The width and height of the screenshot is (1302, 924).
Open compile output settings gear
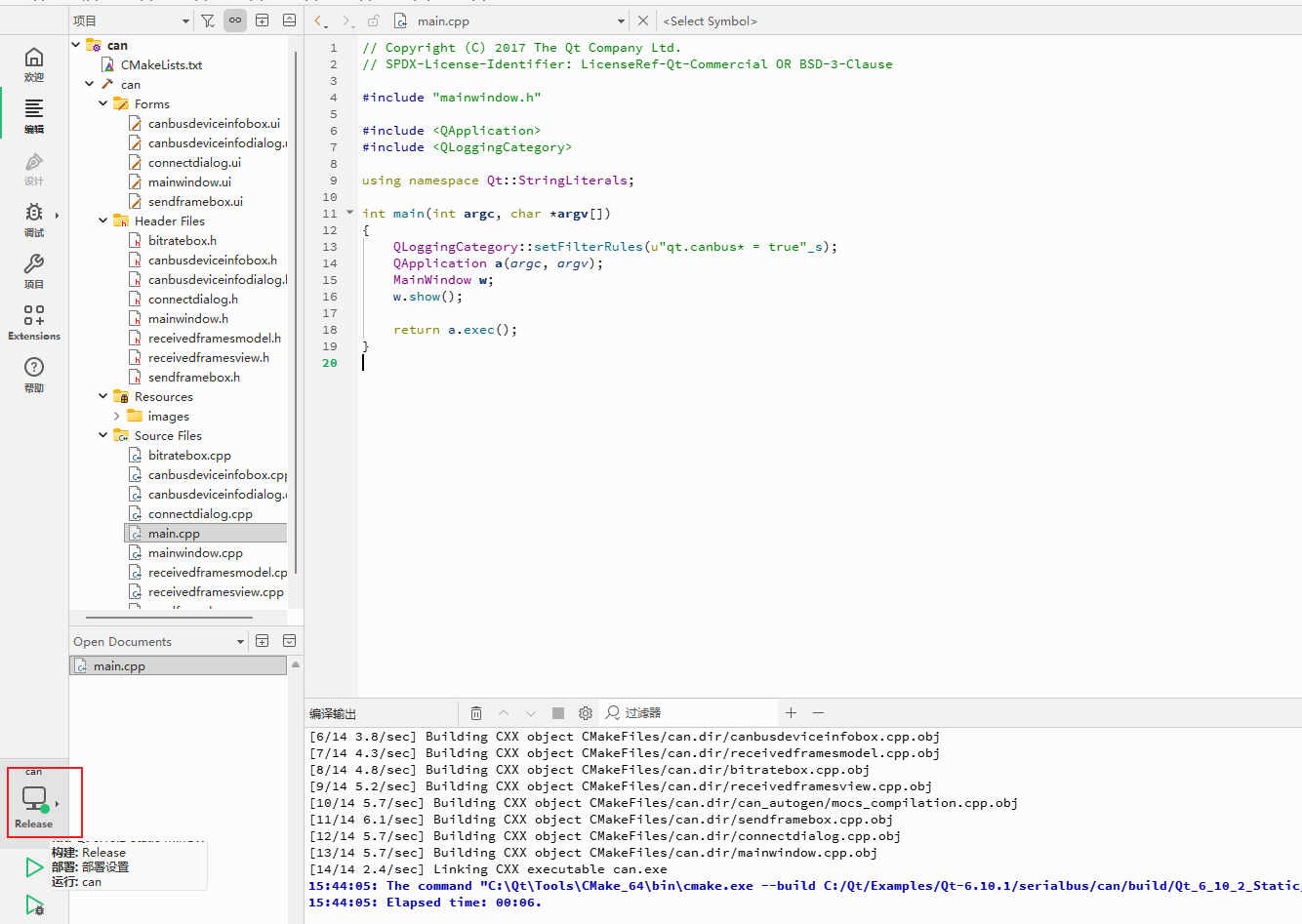point(586,713)
